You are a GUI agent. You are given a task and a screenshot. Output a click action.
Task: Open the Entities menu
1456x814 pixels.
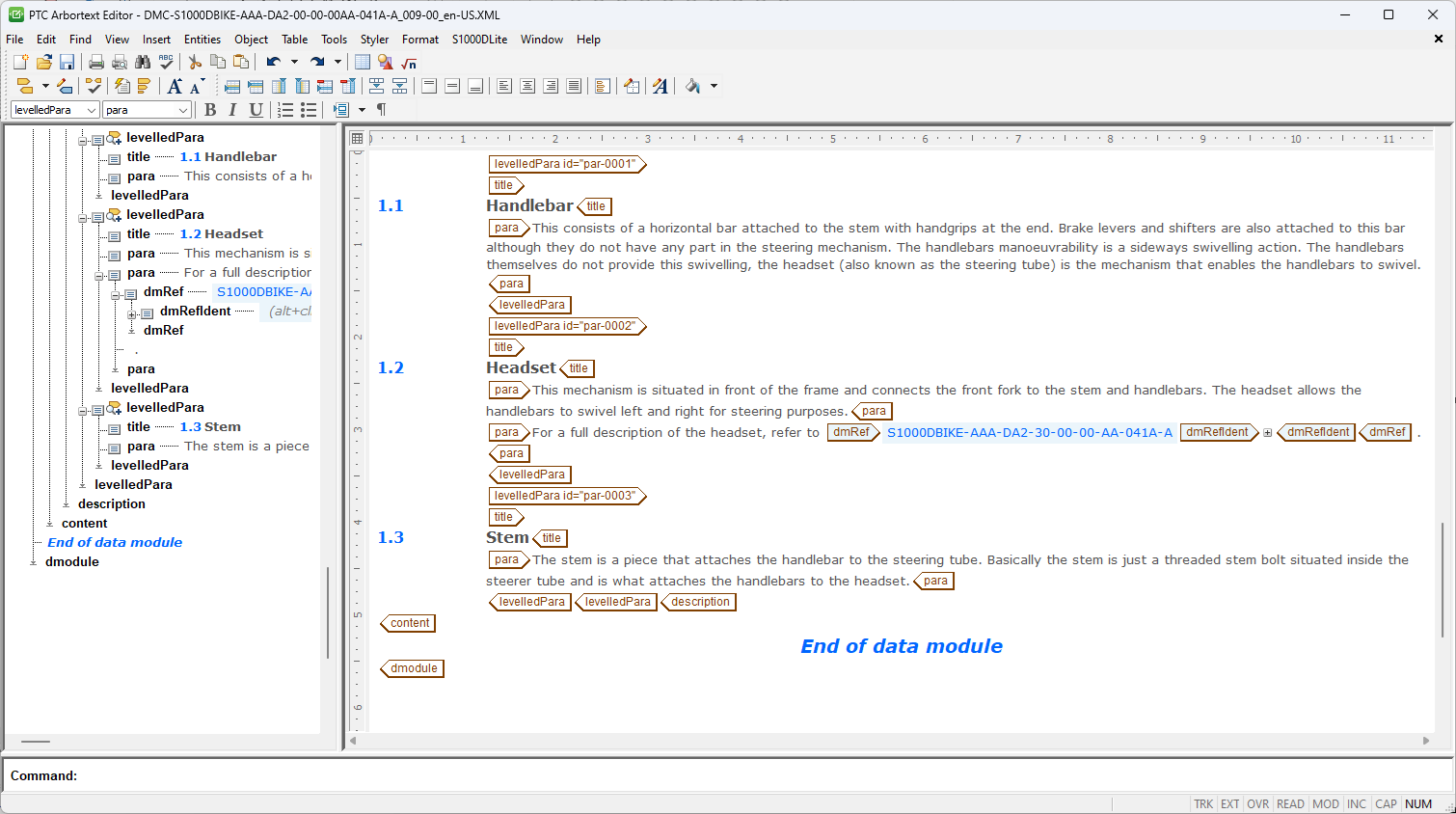pyautogui.click(x=202, y=40)
